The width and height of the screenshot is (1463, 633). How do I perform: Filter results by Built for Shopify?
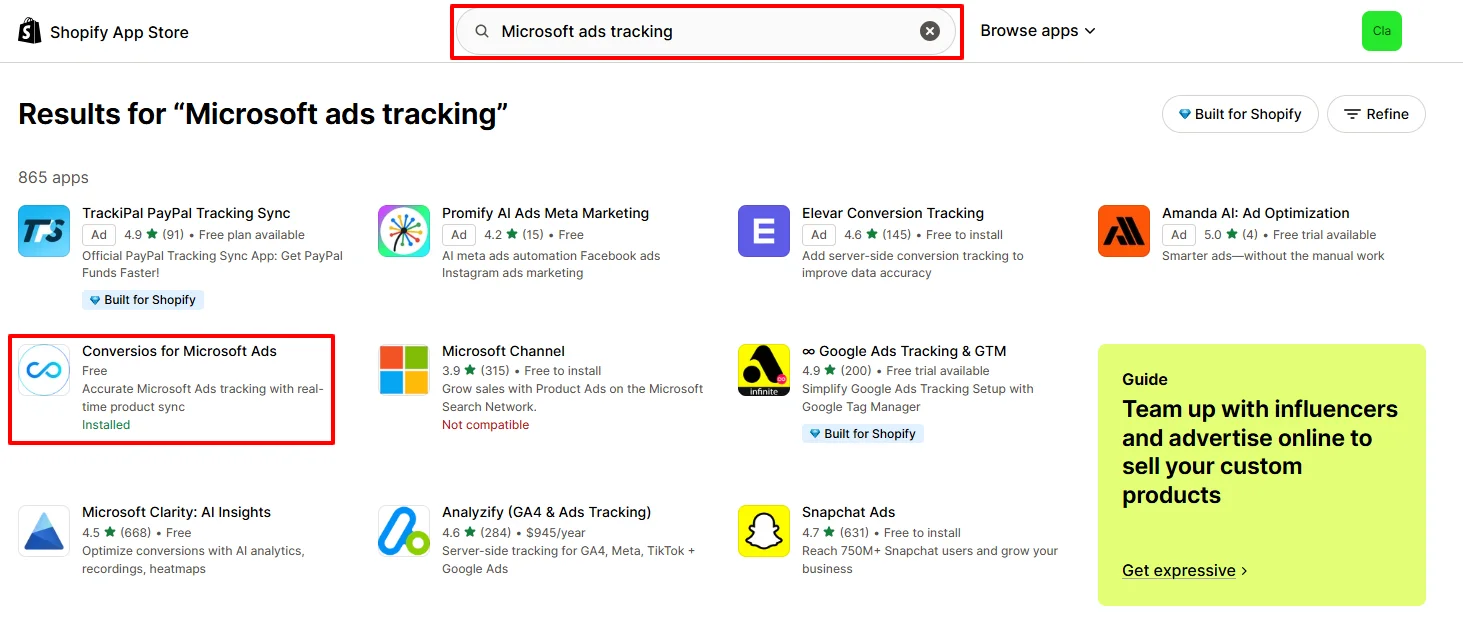1240,113
